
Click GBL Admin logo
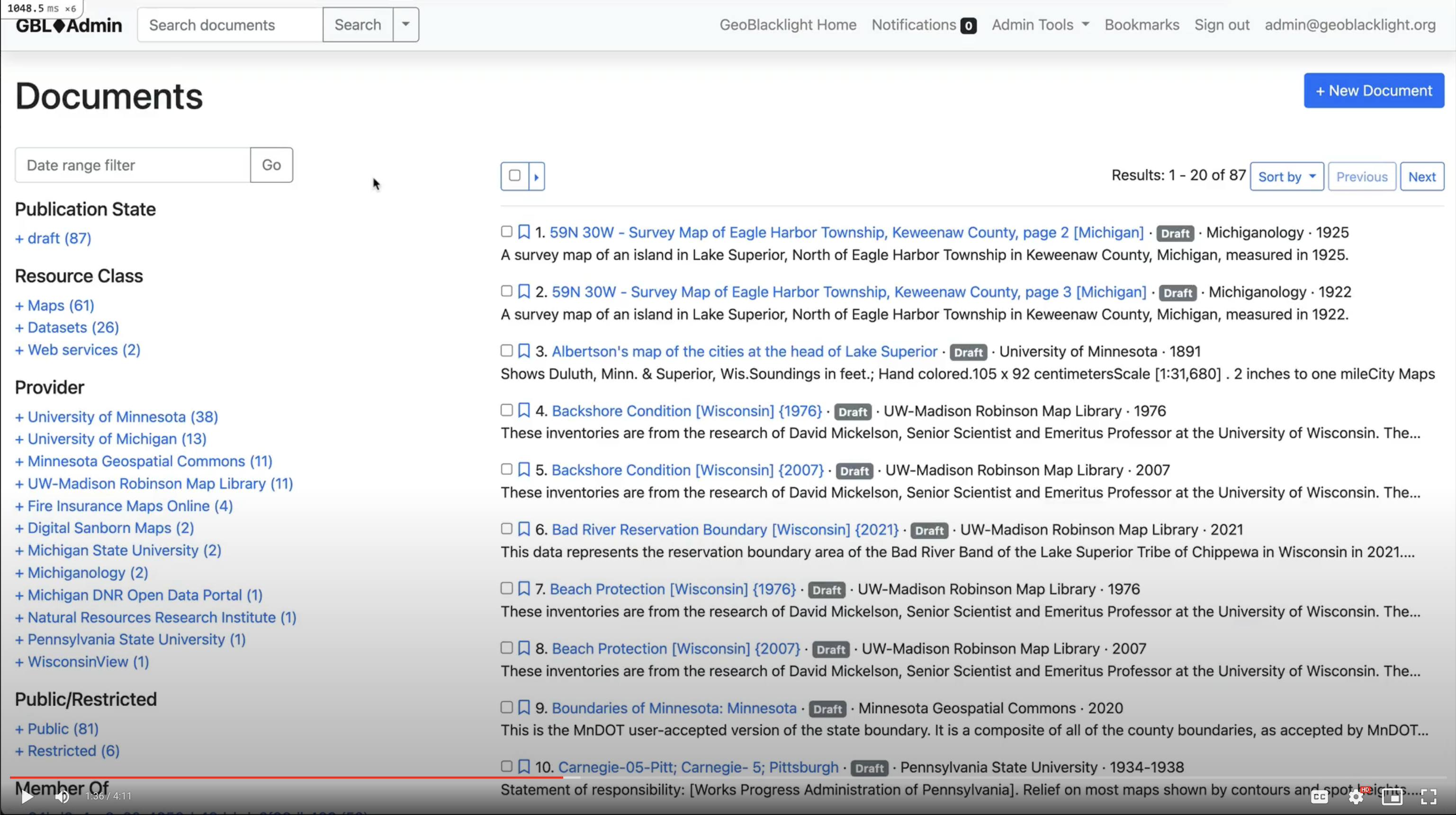(x=69, y=26)
